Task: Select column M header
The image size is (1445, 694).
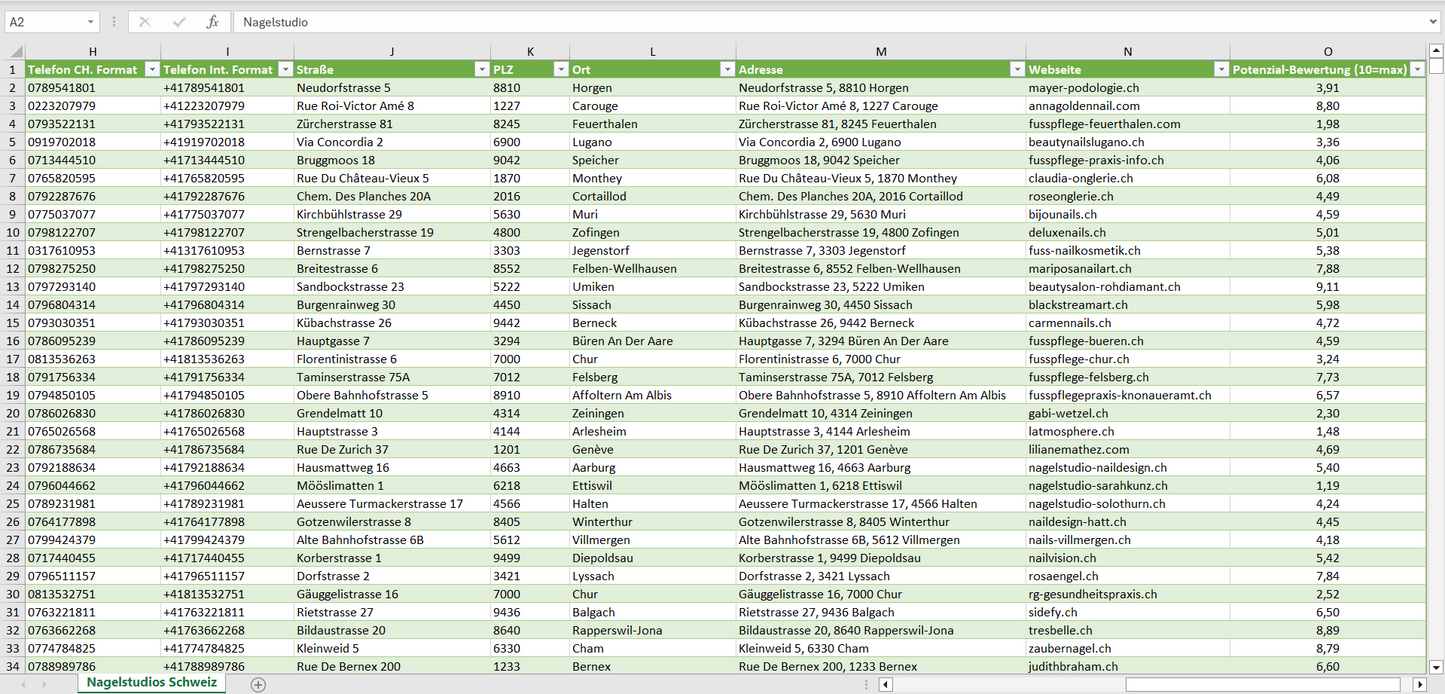Action: (880, 52)
